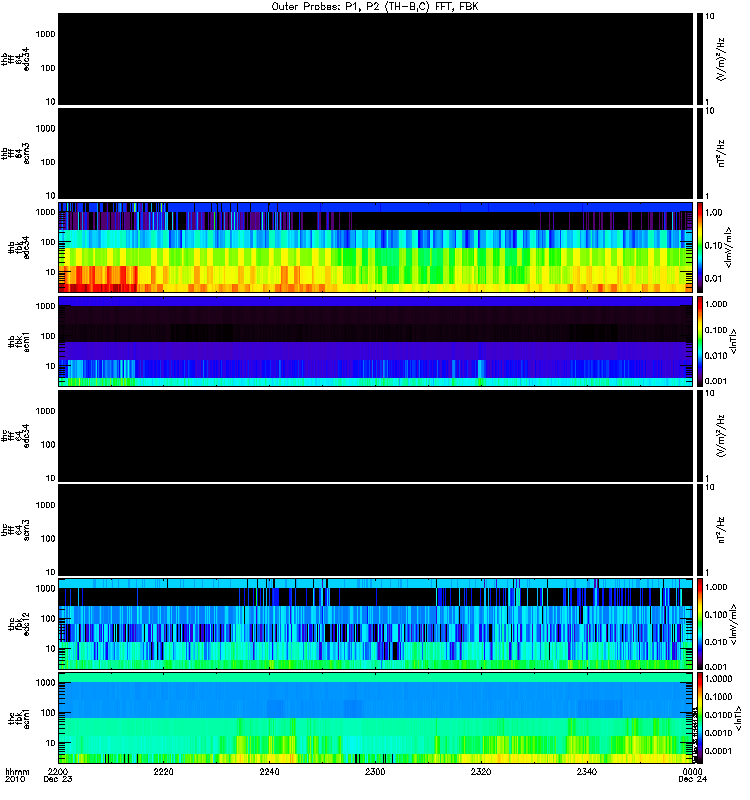Click the thb fbk edc34 spectrogram panel
The width and height of the screenshot is (750, 800).
click(x=375, y=247)
